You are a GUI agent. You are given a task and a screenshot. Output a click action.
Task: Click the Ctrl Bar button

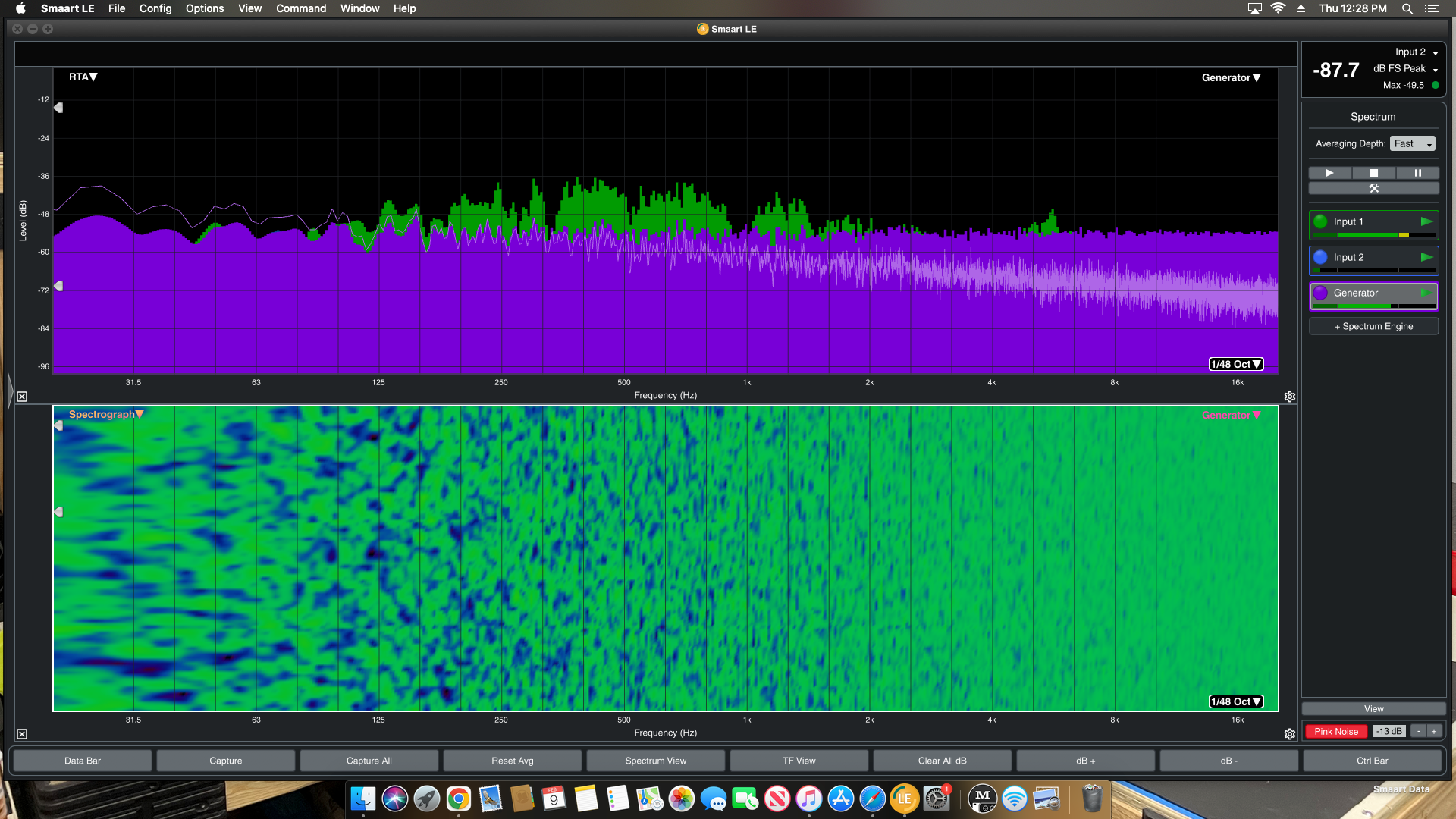tap(1373, 761)
